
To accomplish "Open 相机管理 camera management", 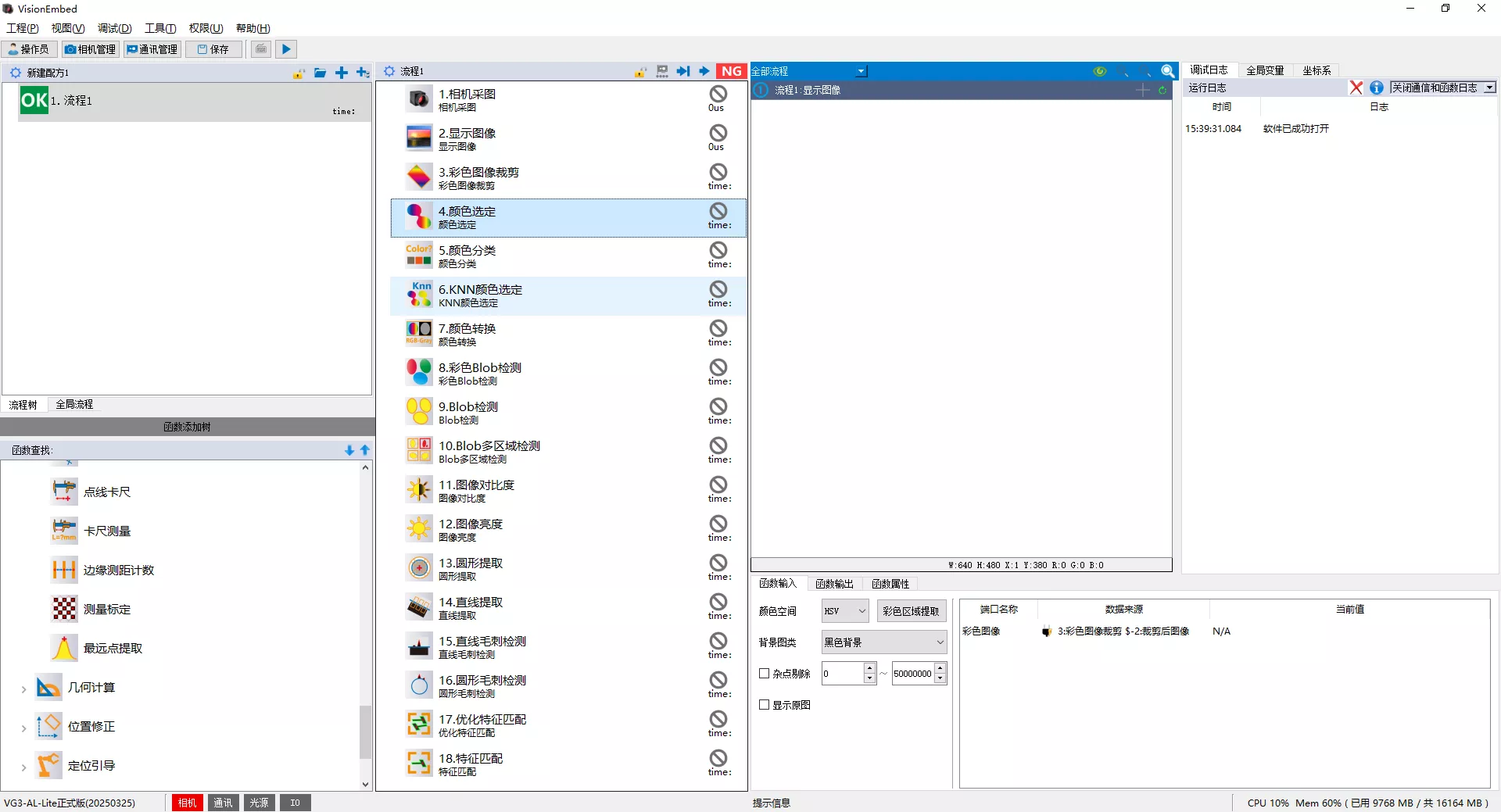I will pyautogui.click(x=91, y=49).
